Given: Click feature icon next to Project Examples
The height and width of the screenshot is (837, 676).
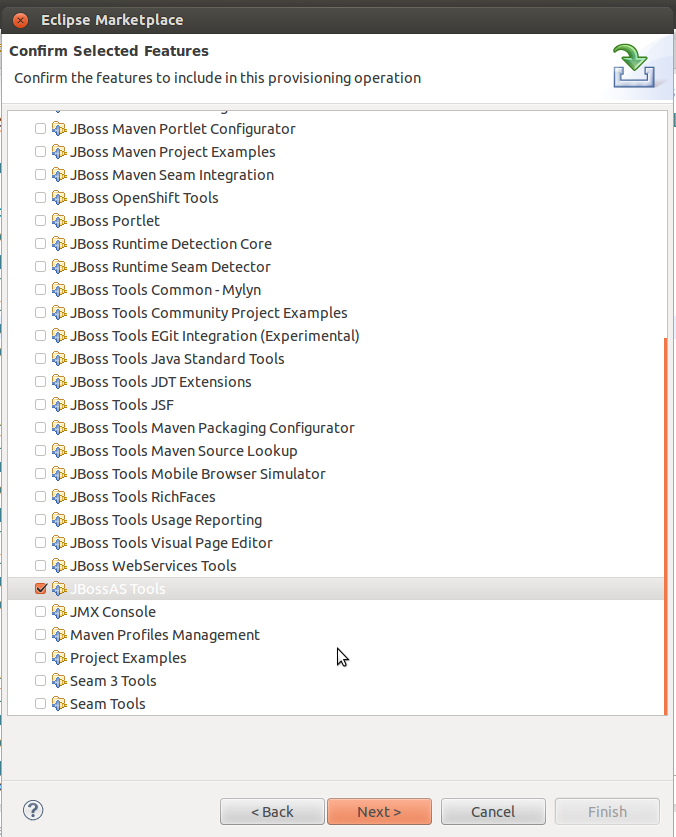Looking at the screenshot, I should [59, 658].
